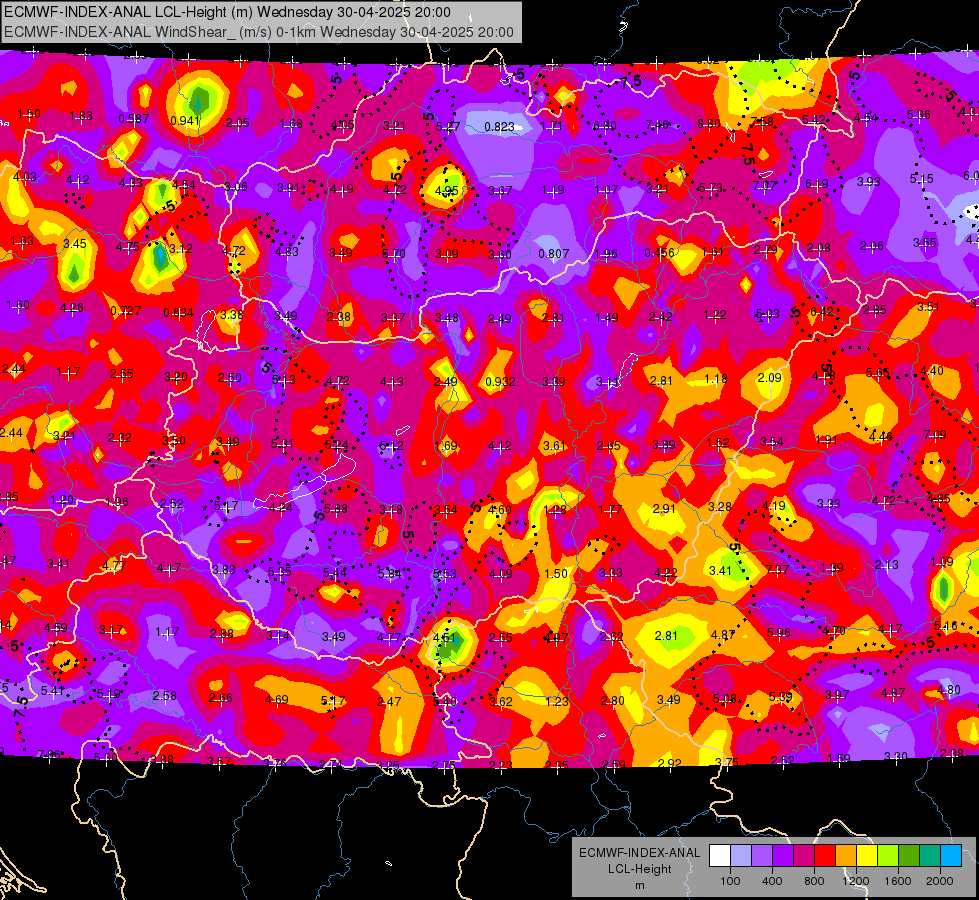Click the wind shear value '5.08'
Viewport: 979px width, 900px height.
click(x=725, y=698)
